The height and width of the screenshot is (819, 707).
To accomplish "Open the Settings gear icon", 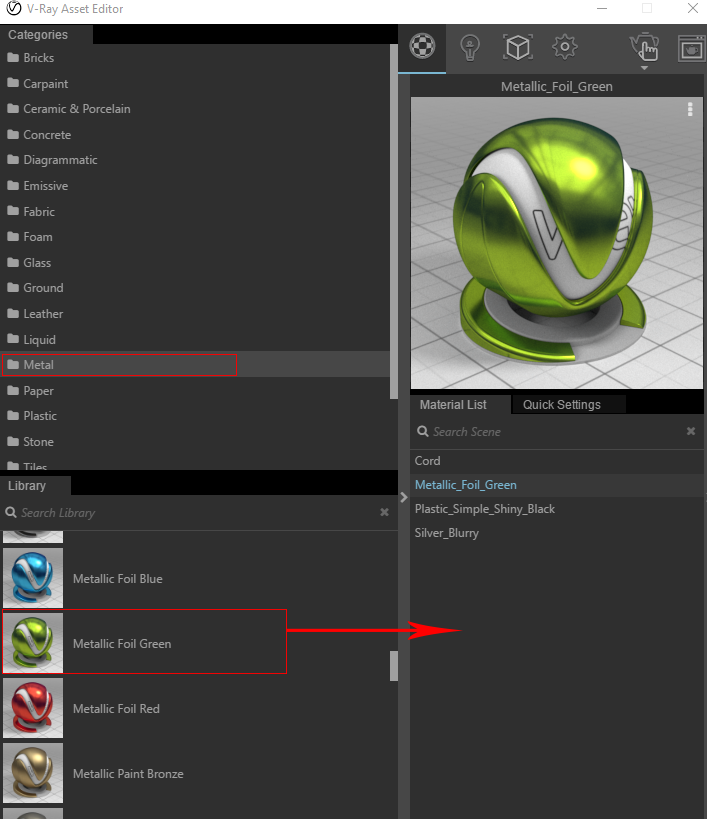I will pos(564,48).
